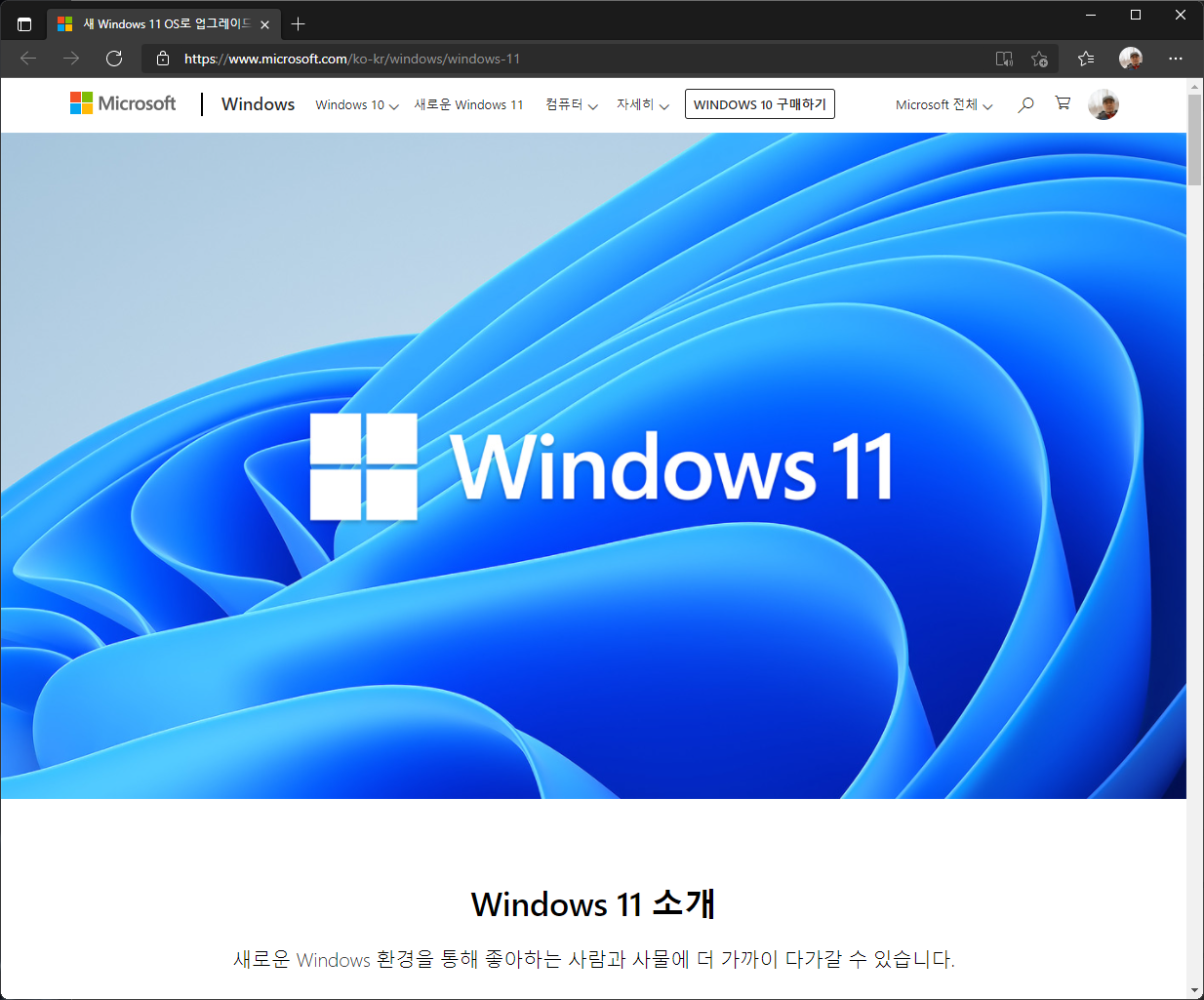Image resolution: width=1204 pixels, height=1000 pixels.
Task: Minimize the Edge browser window
Action: coord(1091,15)
